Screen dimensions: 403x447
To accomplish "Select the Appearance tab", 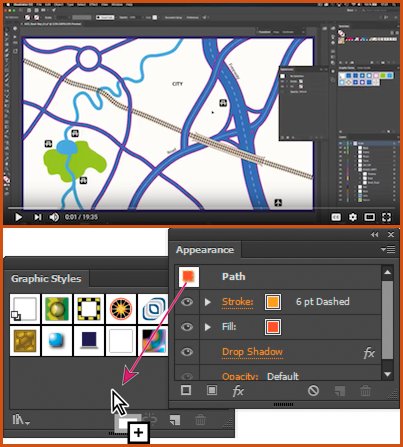I will coord(205,250).
